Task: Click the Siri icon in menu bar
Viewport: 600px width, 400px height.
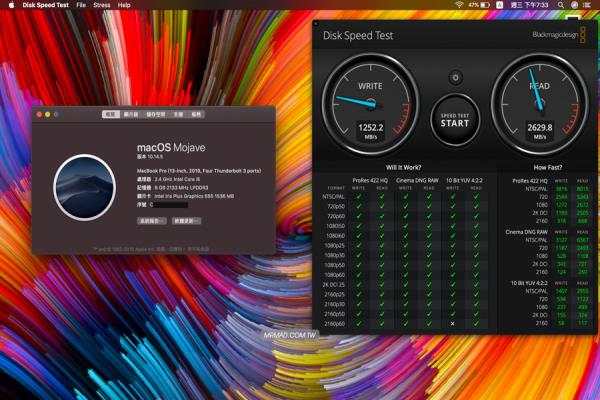Action: coord(574,5)
